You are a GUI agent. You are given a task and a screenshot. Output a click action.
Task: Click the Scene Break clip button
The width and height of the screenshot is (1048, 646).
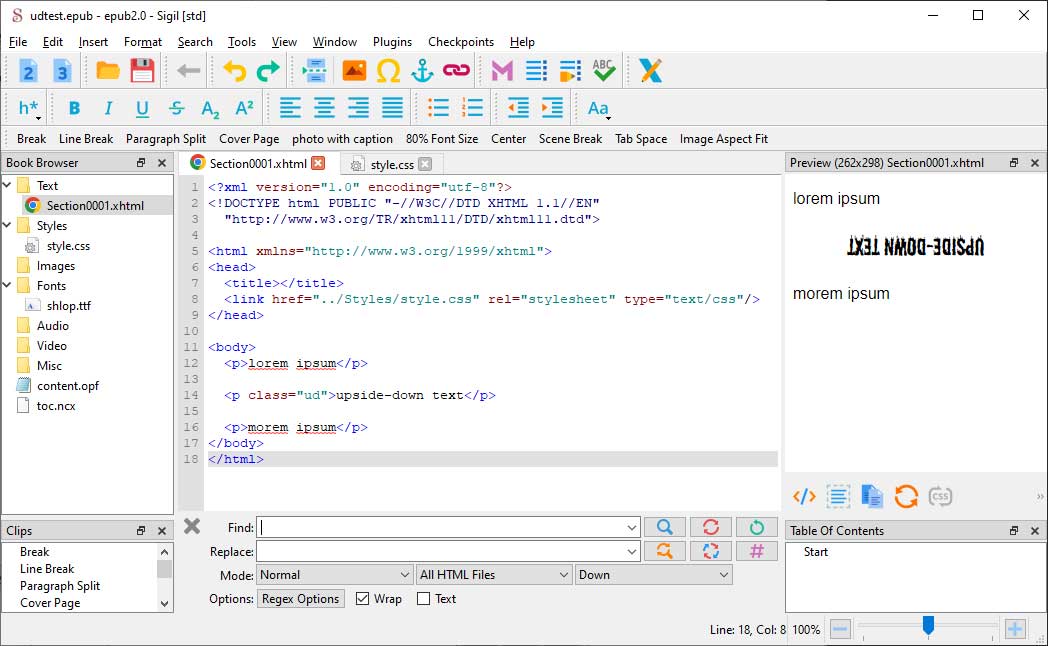pyautogui.click(x=570, y=139)
